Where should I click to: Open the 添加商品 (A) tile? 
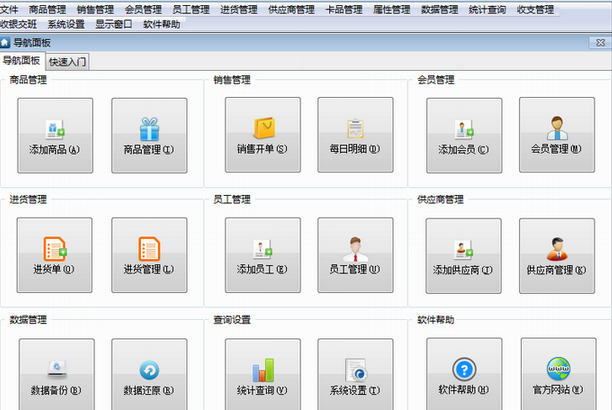55,135
